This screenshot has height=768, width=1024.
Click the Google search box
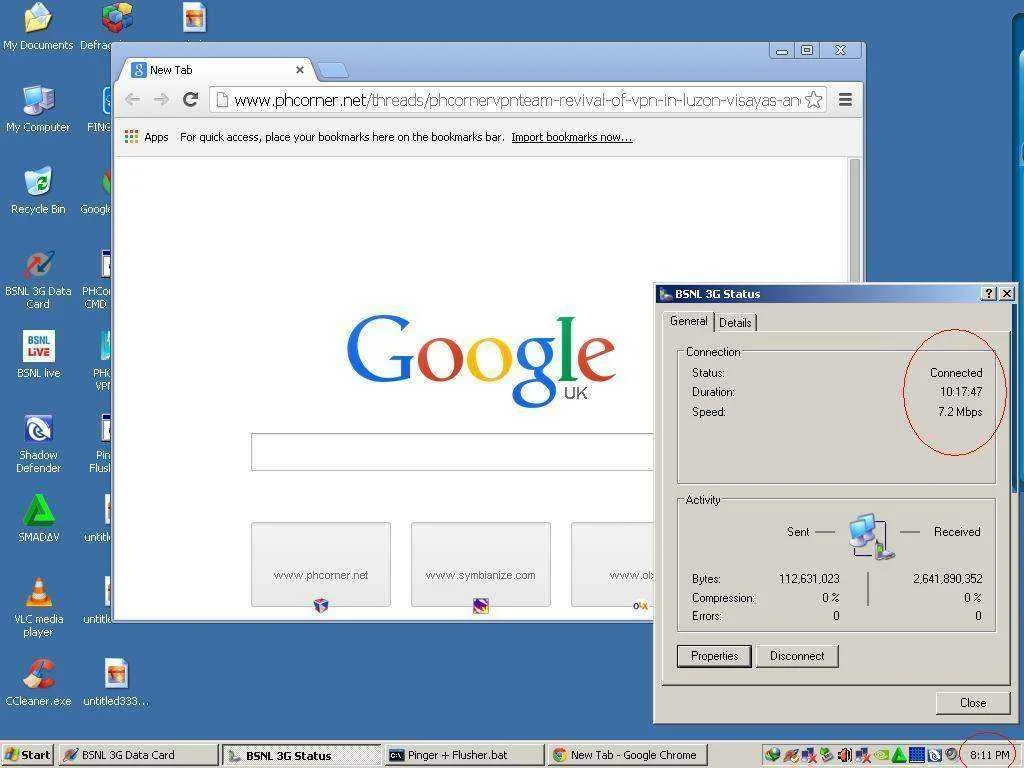pyautogui.click(x=452, y=451)
